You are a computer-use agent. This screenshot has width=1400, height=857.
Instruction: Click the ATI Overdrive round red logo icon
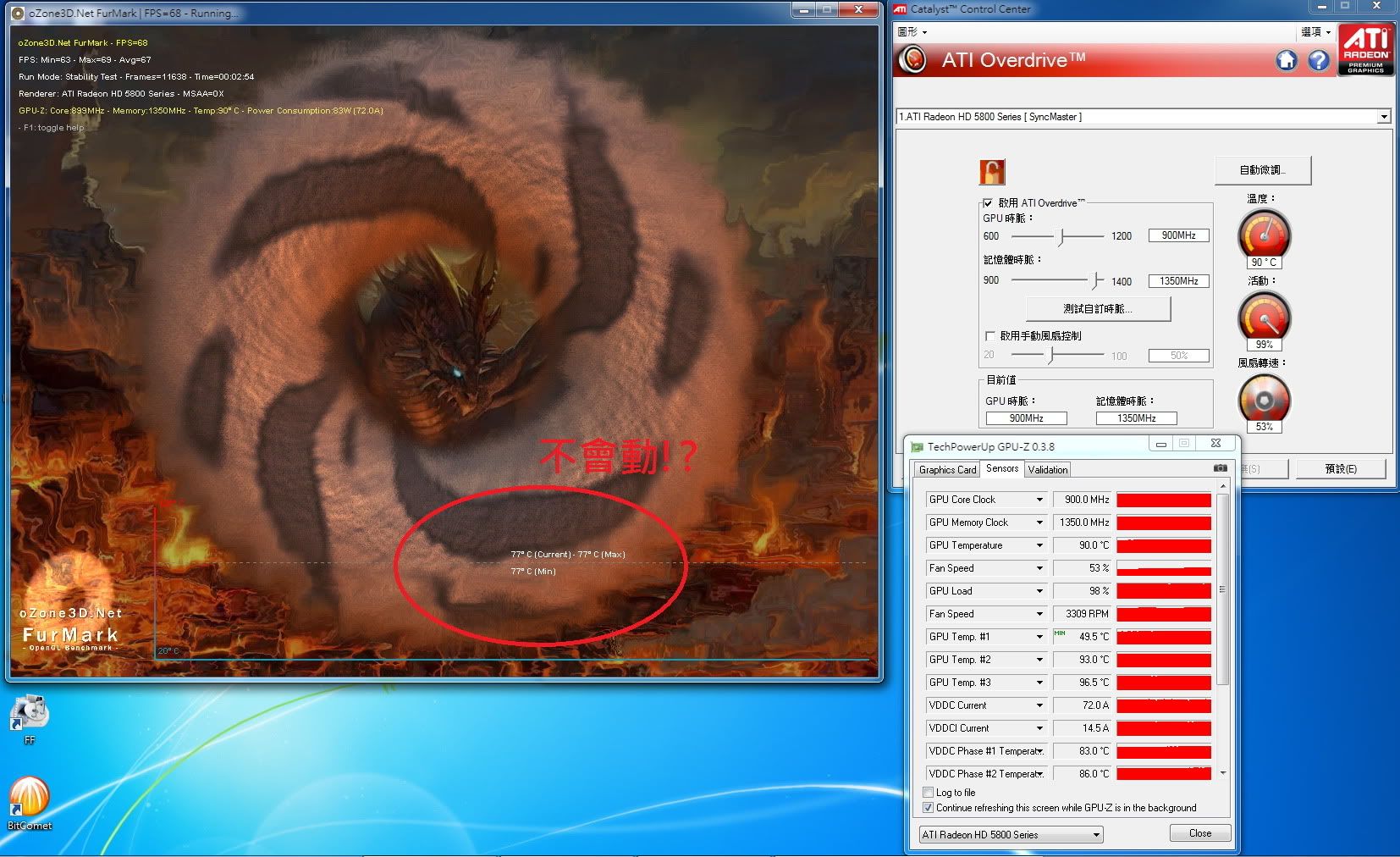(912, 59)
